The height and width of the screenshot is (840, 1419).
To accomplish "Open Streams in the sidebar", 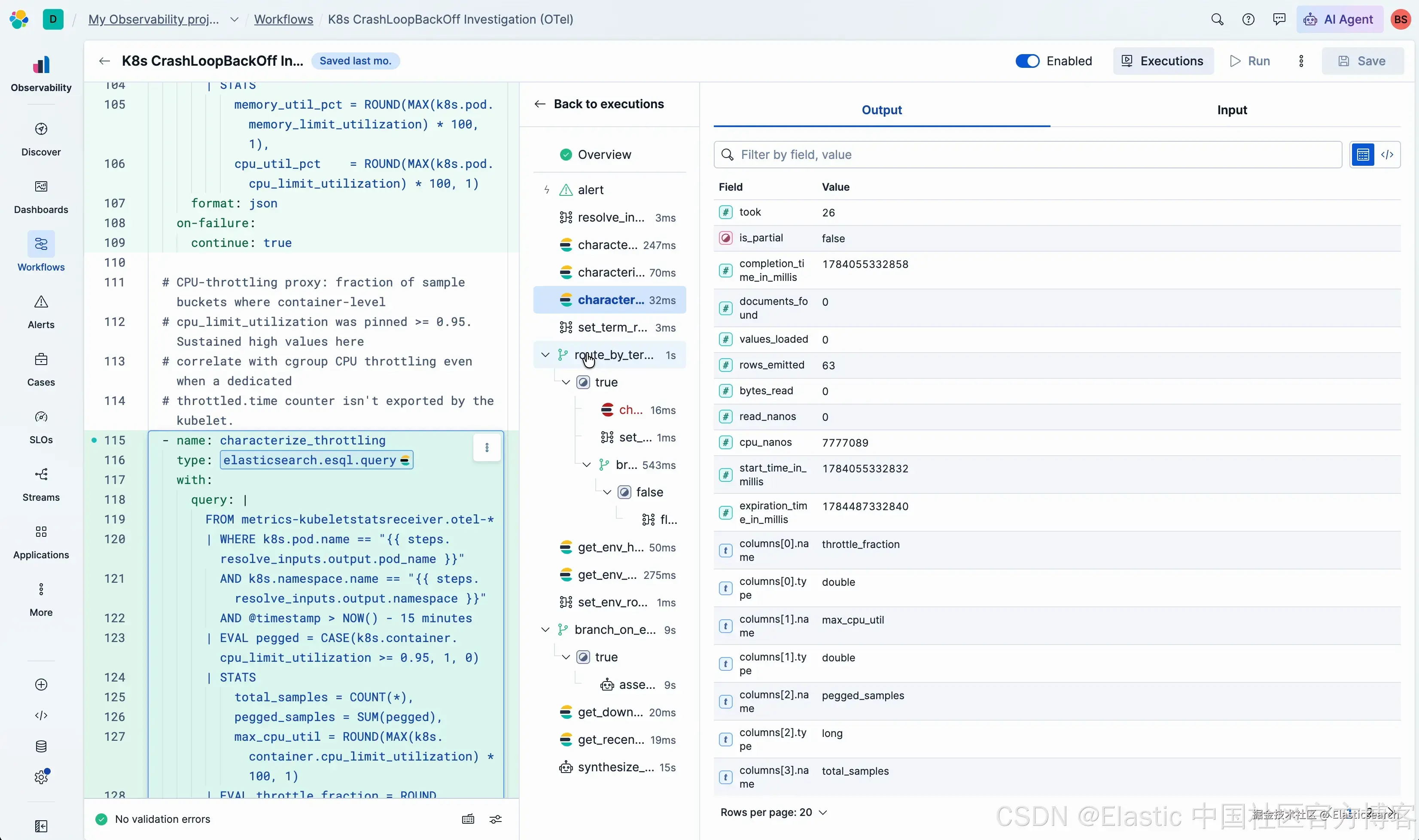I will 41,484.
